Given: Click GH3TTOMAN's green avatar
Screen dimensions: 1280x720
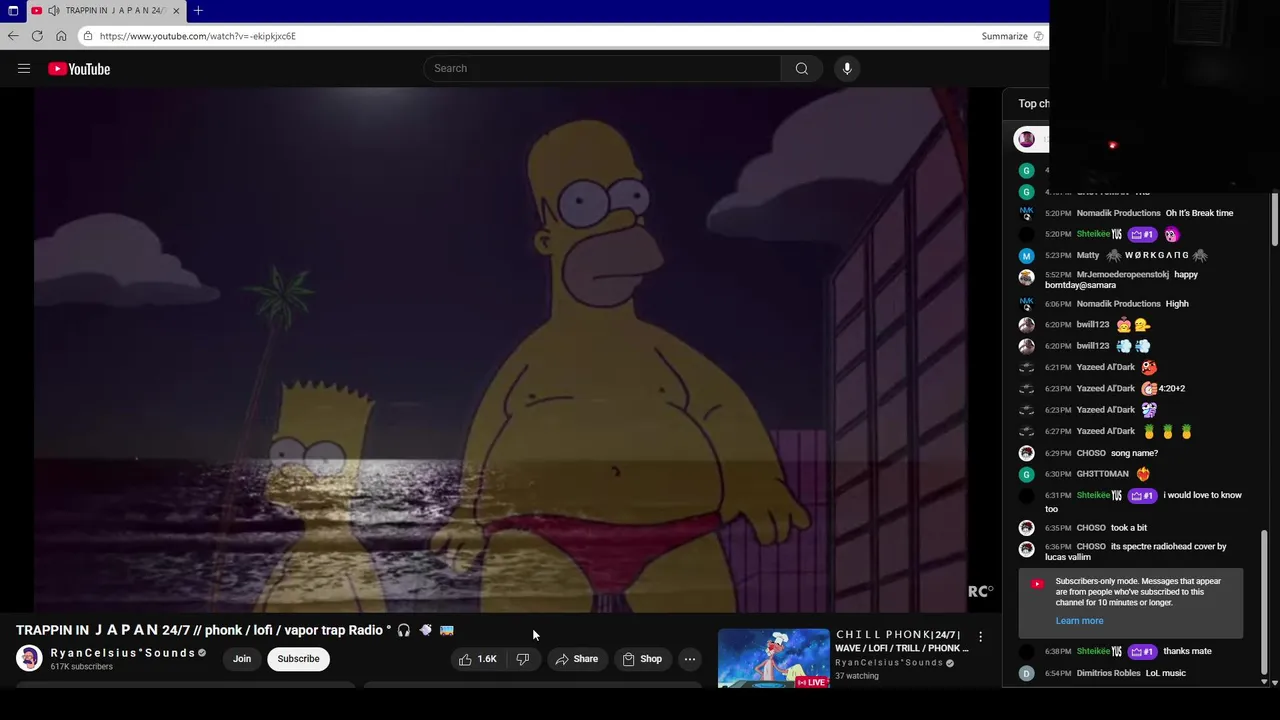Looking at the screenshot, I should [x=1026, y=474].
